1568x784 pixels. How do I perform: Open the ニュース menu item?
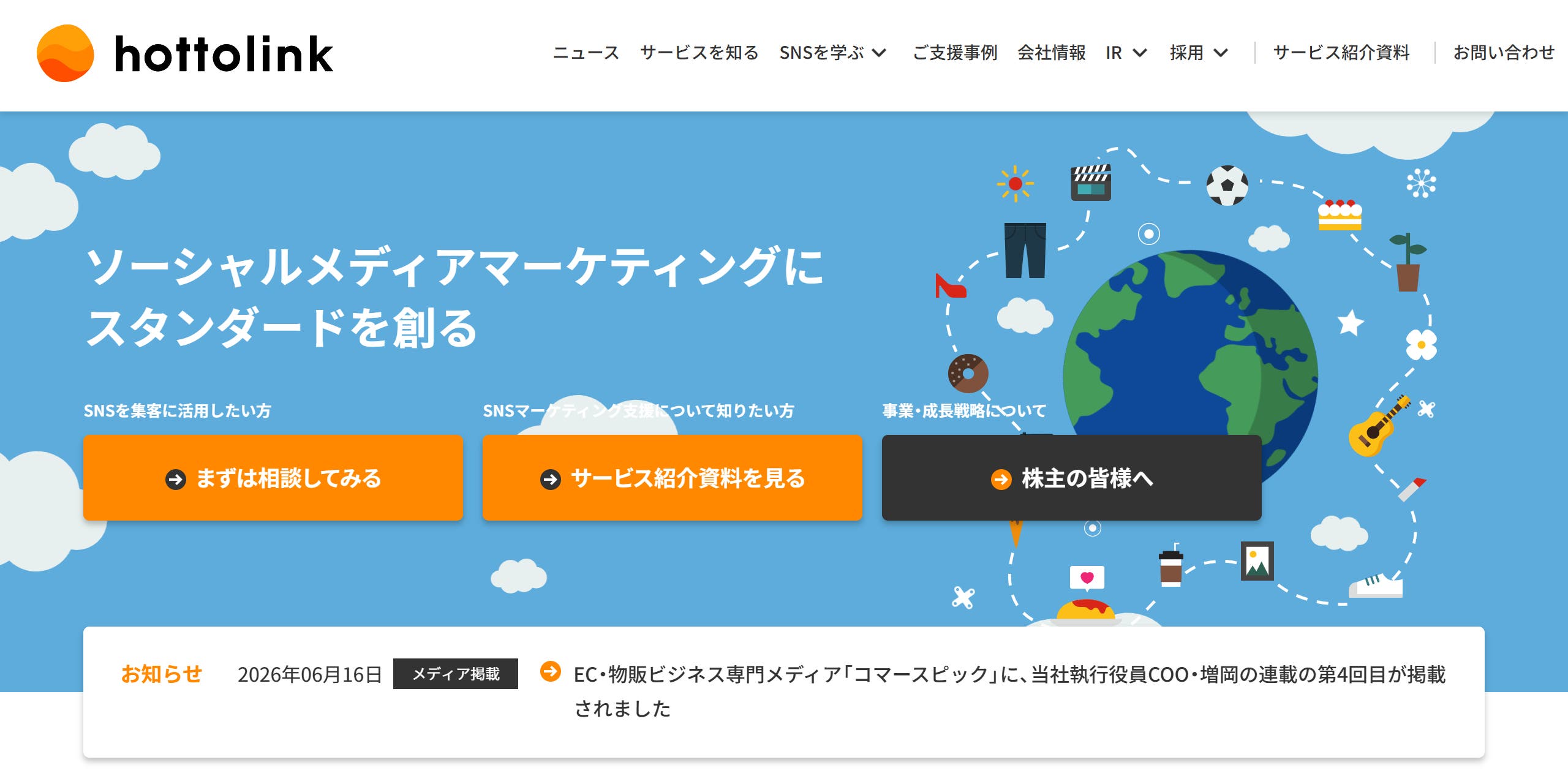[586, 53]
